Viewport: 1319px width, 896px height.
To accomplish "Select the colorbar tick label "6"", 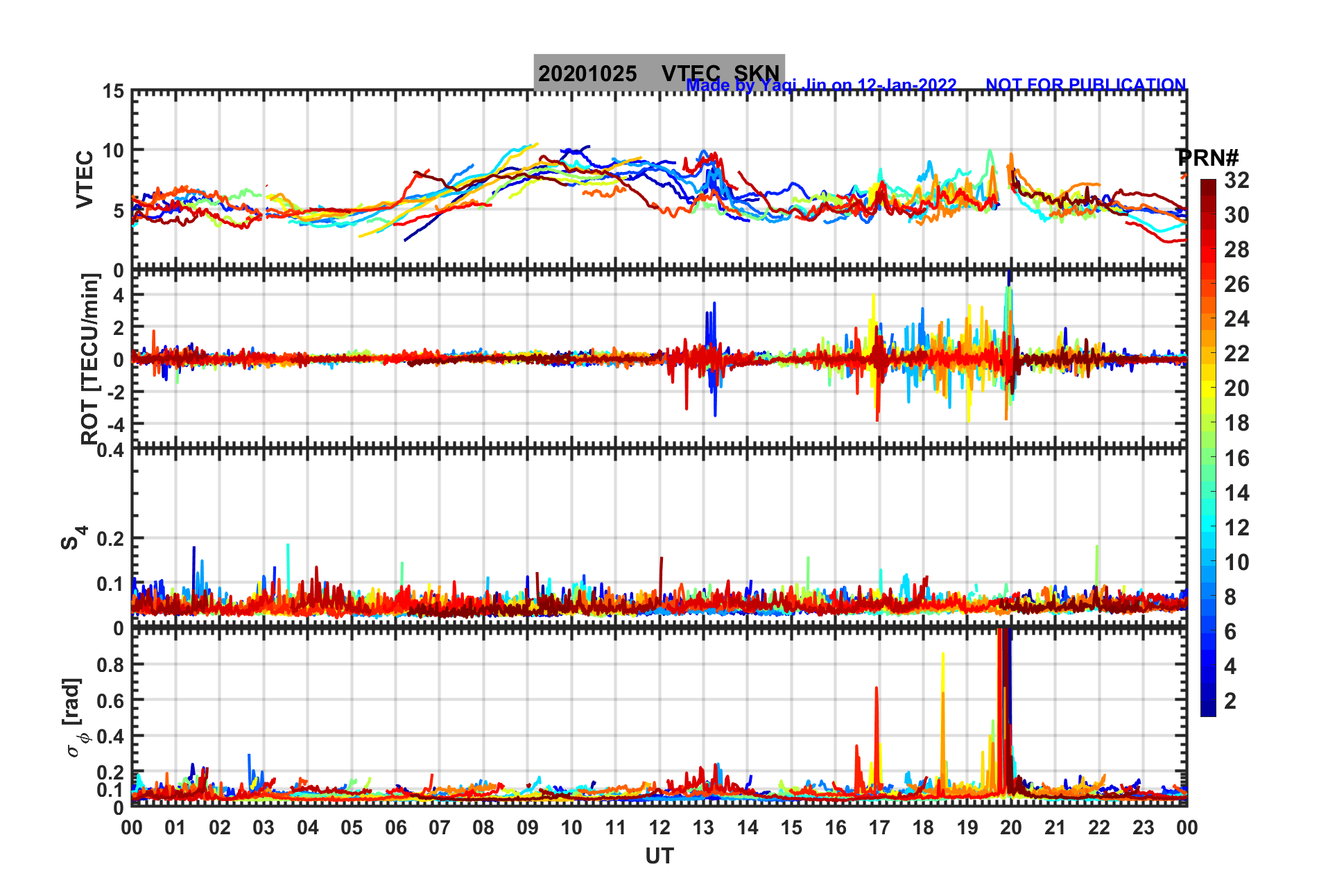I will 1230,631.
